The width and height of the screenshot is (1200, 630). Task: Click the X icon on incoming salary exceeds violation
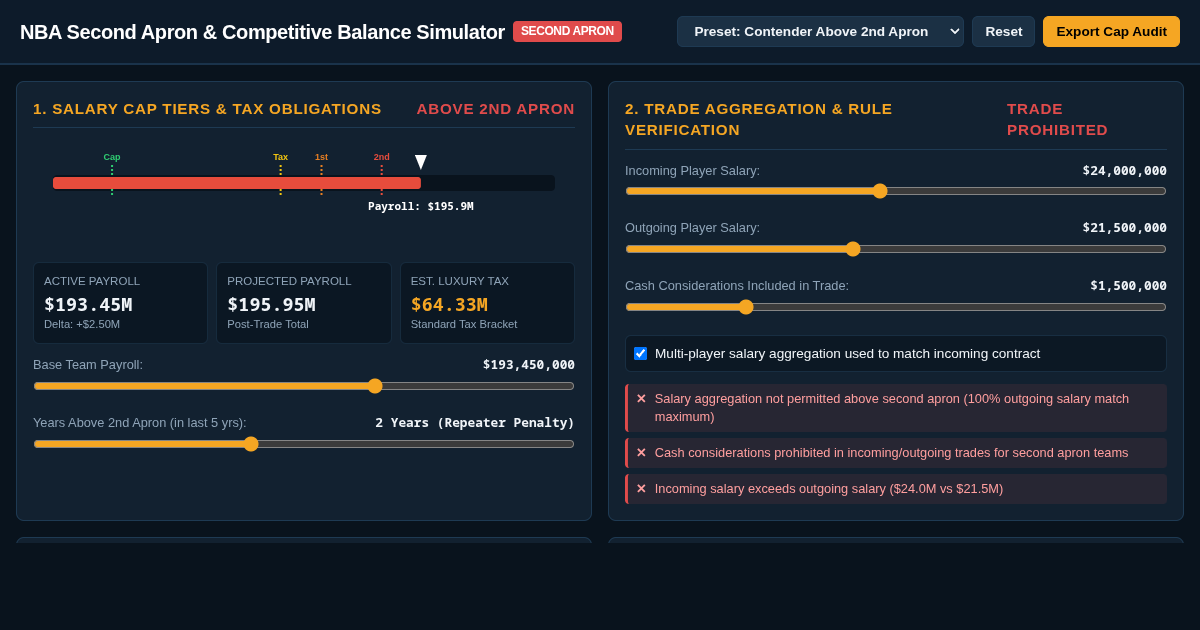click(641, 489)
